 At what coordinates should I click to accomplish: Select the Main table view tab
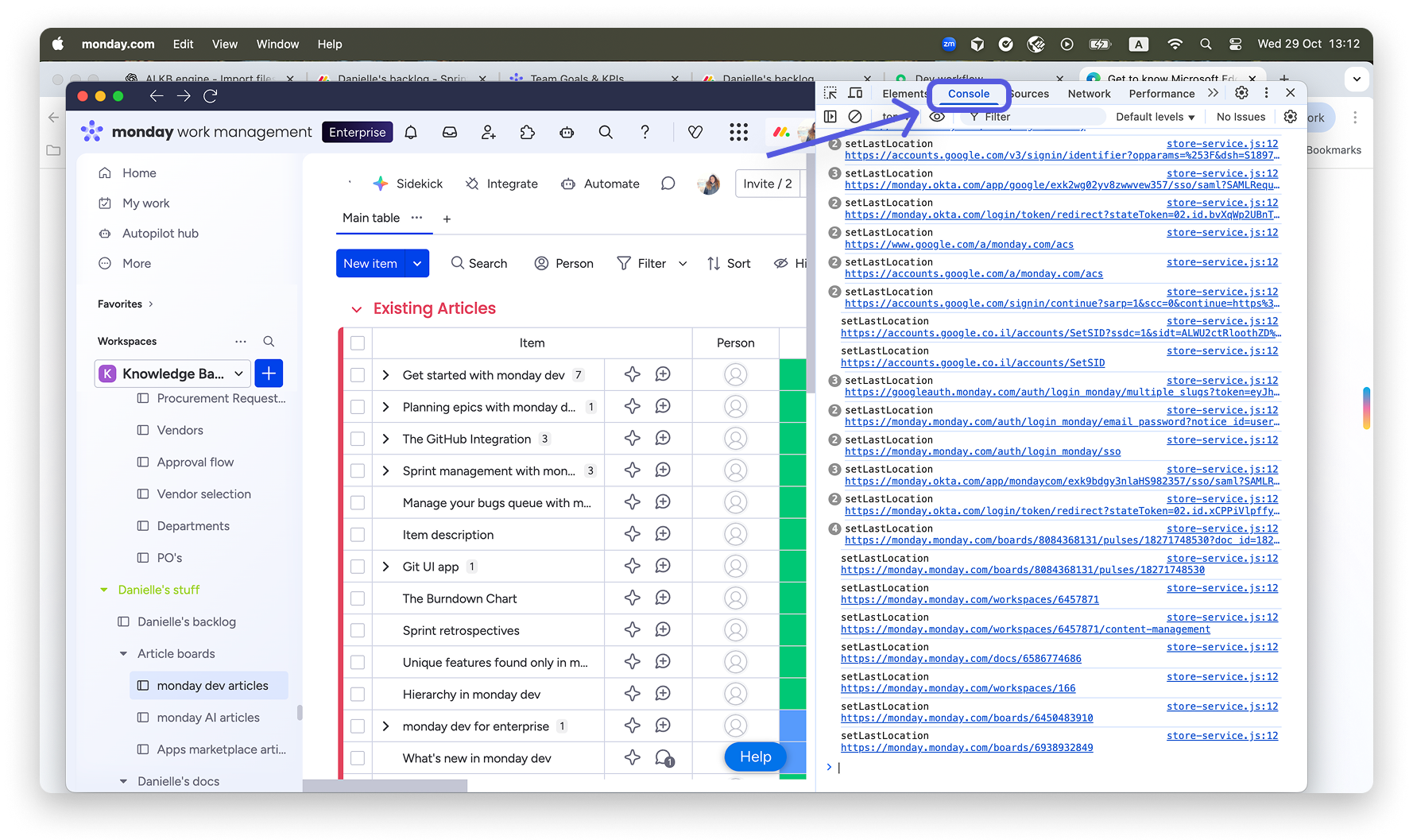pos(371,218)
